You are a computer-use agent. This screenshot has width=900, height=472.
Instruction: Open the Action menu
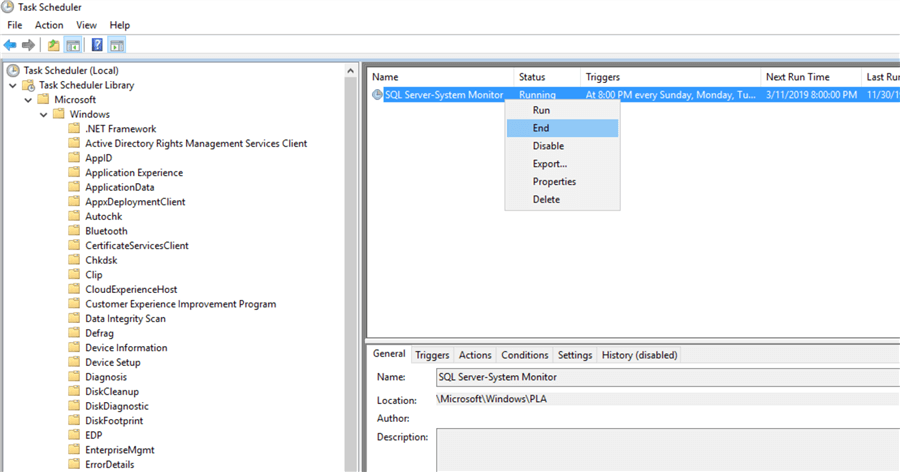coord(49,25)
